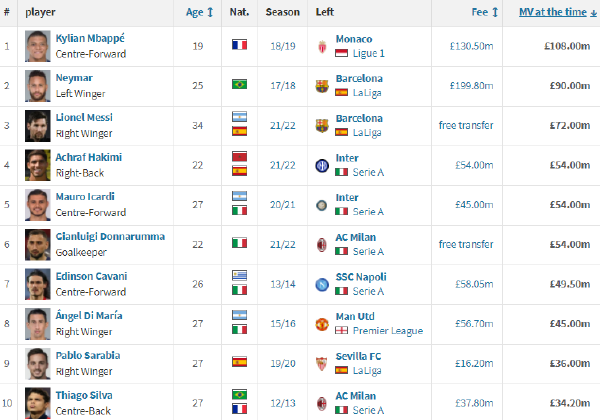Click Mbappé's £130.50m fee link
The image size is (600, 420).
click(x=471, y=46)
